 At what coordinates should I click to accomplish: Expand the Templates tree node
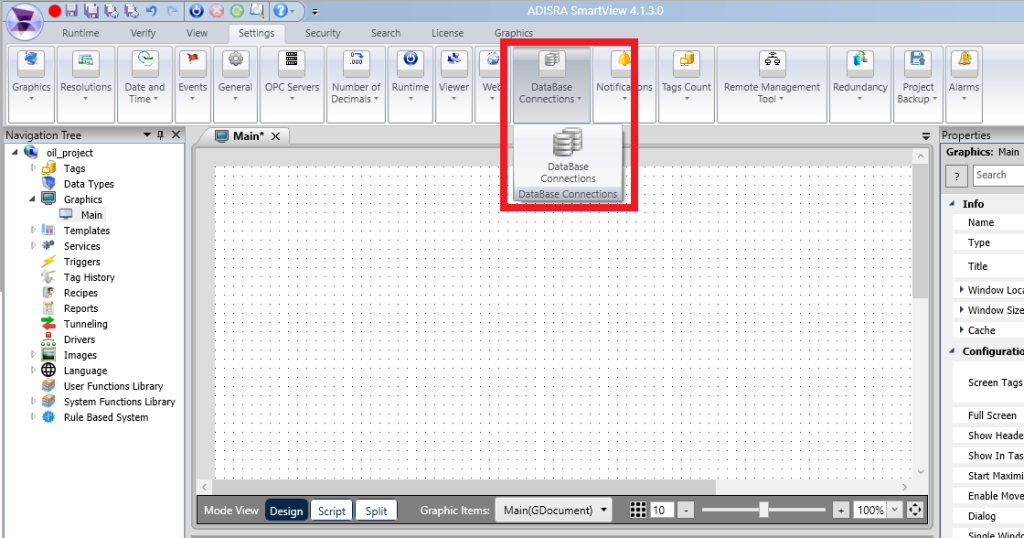click(x=33, y=230)
